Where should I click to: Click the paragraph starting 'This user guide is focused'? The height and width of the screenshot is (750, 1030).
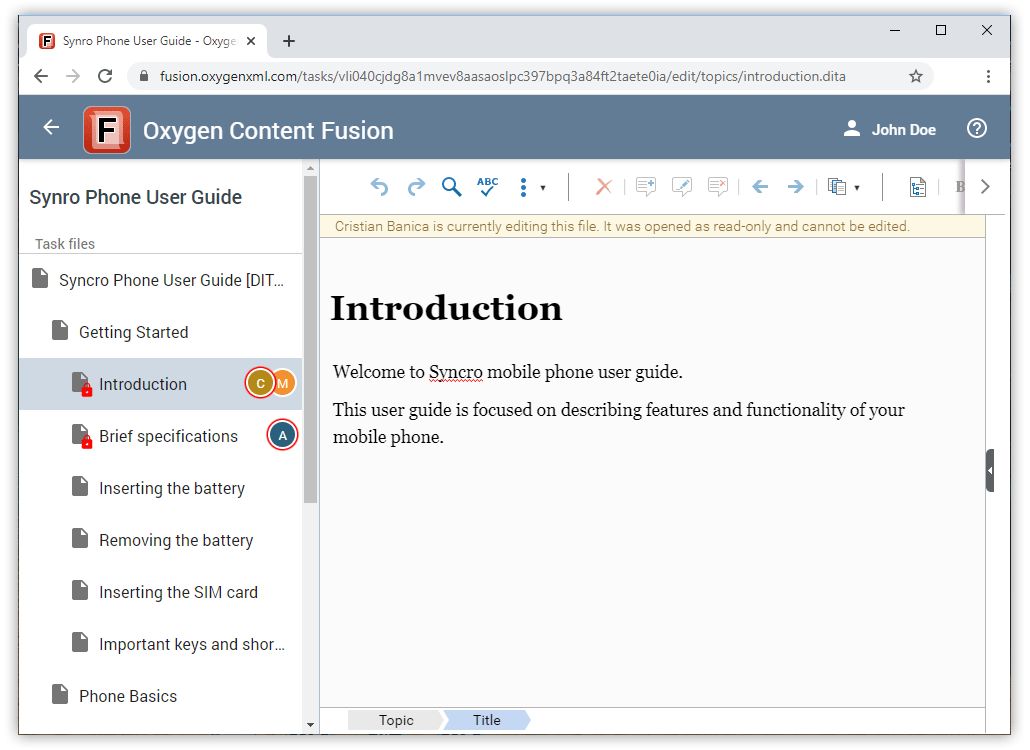point(619,424)
